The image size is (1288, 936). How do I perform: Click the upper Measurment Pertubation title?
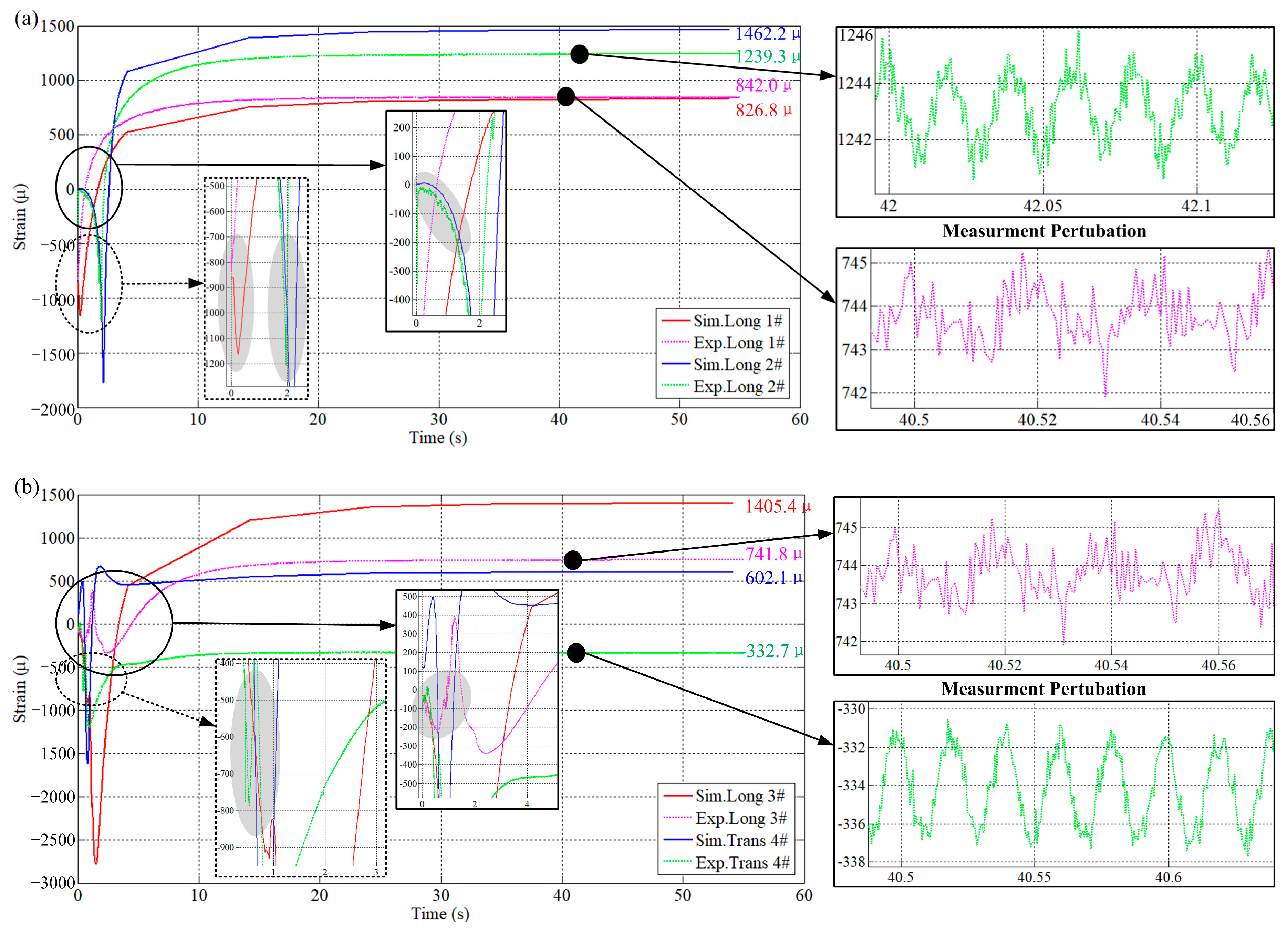pyautogui.click(x=1044, y=232)
